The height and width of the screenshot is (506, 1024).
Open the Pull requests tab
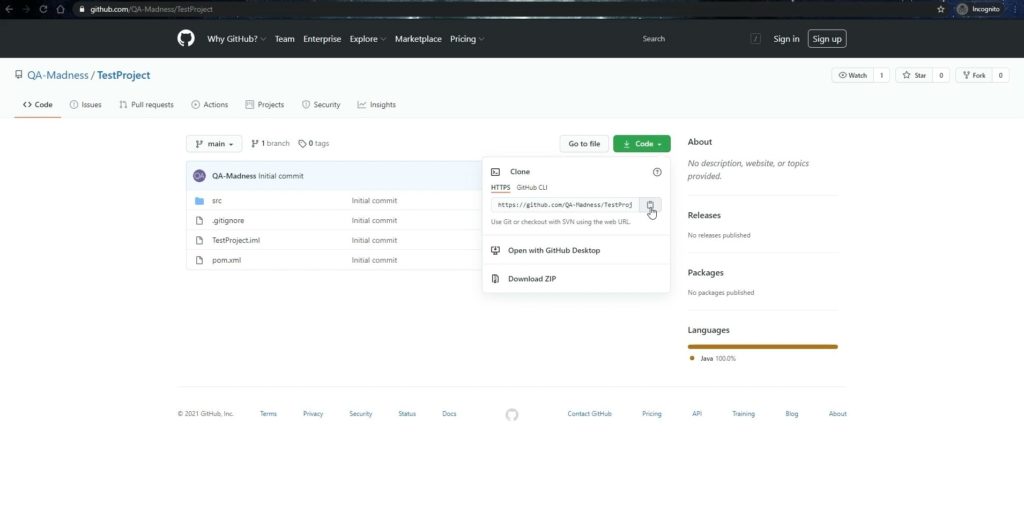[146, 104]
